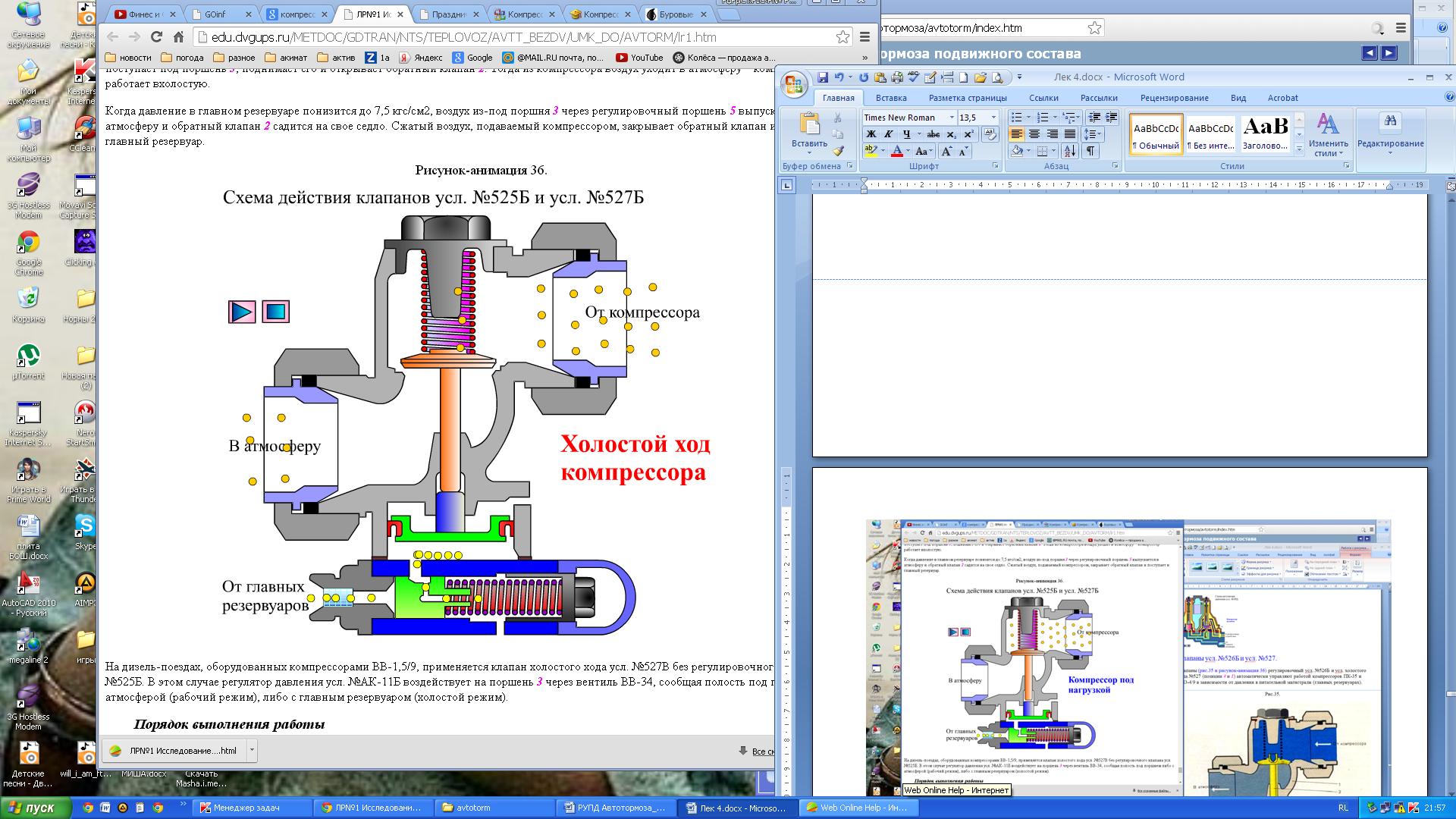Stop the valve animation with the square button
Screen dimensions: 1456x819
click(x=276, y=312)
